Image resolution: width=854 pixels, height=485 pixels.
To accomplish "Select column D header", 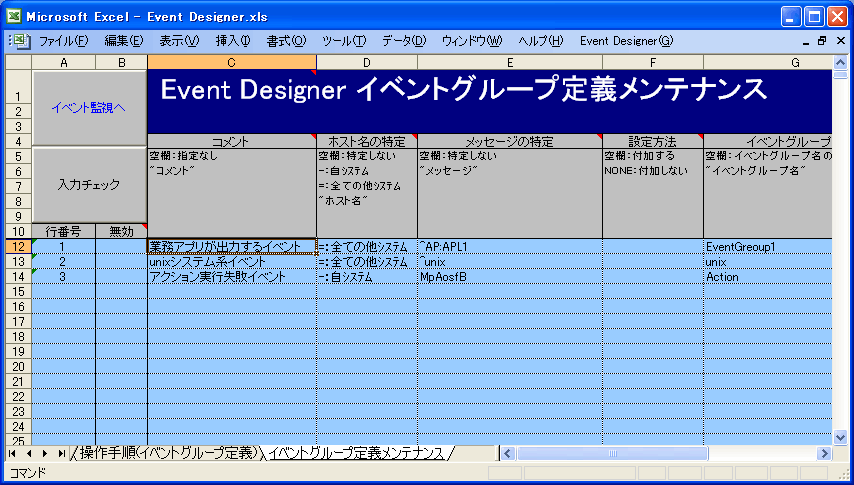I will click(367, 62).
